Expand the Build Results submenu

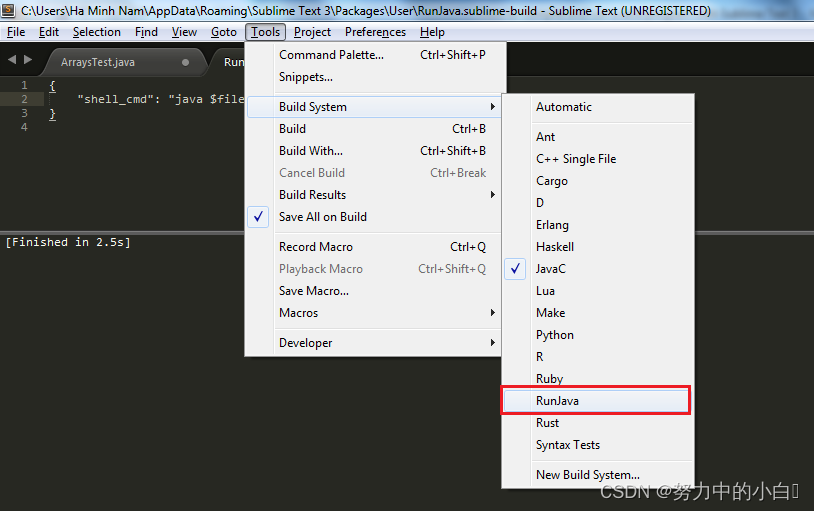click(x=374, y=195)
